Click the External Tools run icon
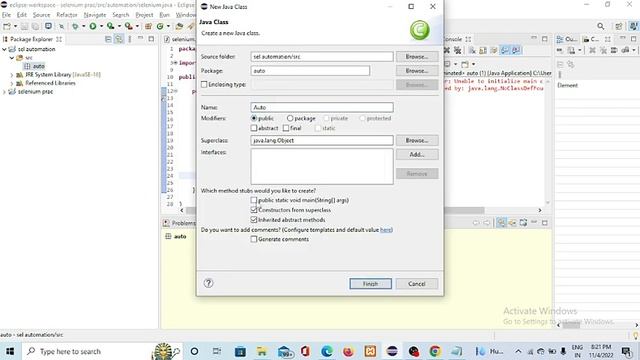Viewport: 640px width, 360px height. coord(129,26)
